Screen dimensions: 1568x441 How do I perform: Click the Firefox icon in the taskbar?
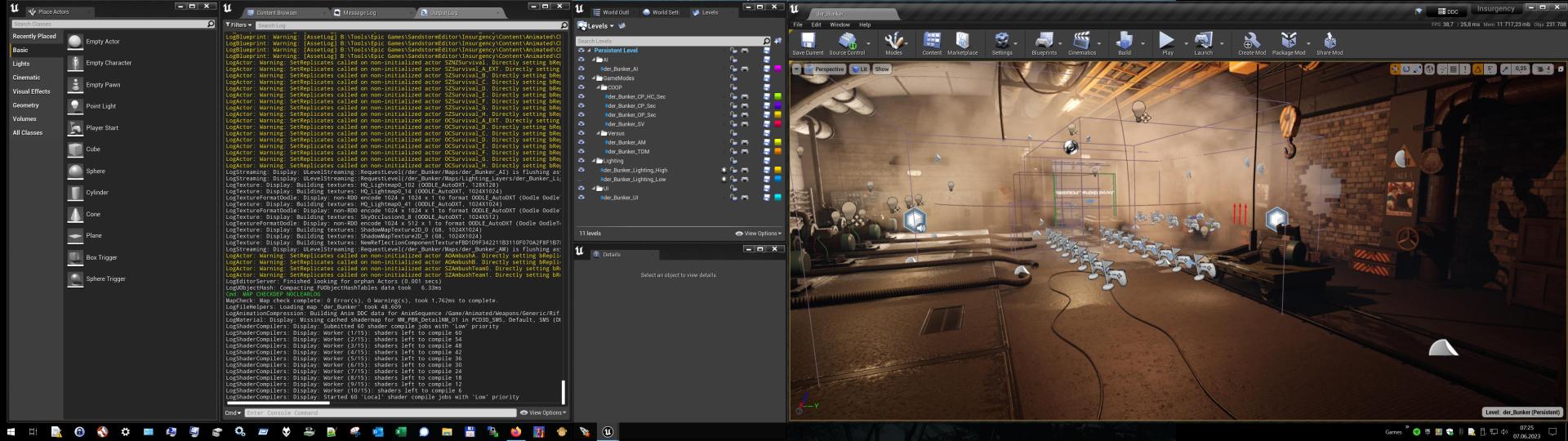(516, 431)
